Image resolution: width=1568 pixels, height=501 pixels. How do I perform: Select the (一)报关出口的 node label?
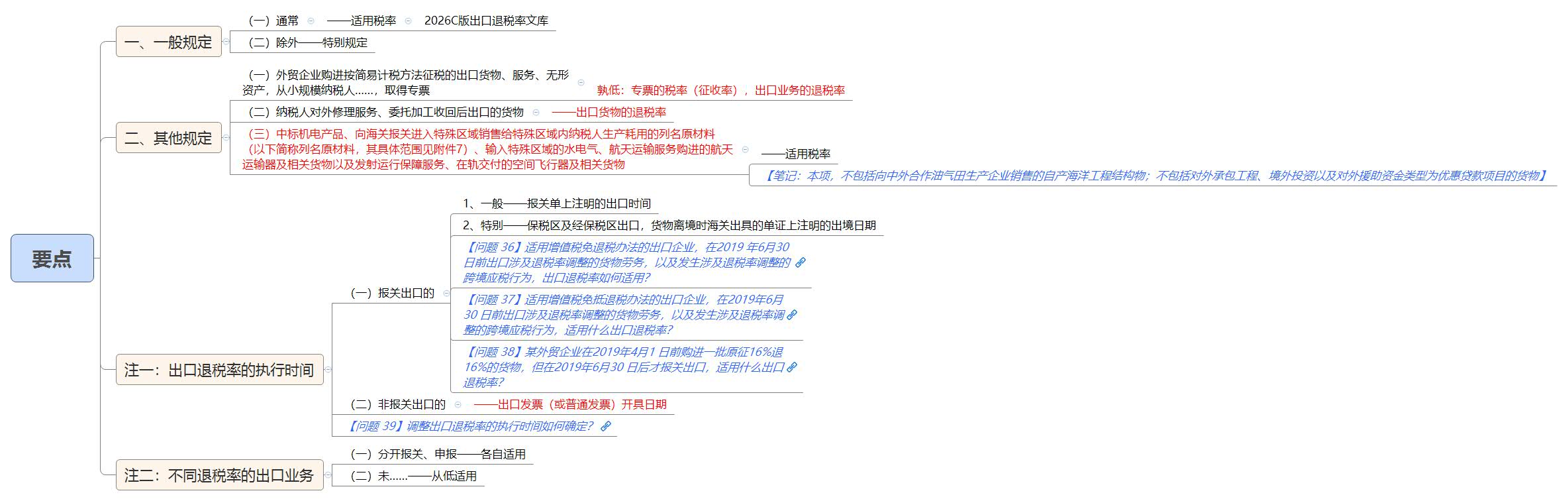click(x=389, y=293)
